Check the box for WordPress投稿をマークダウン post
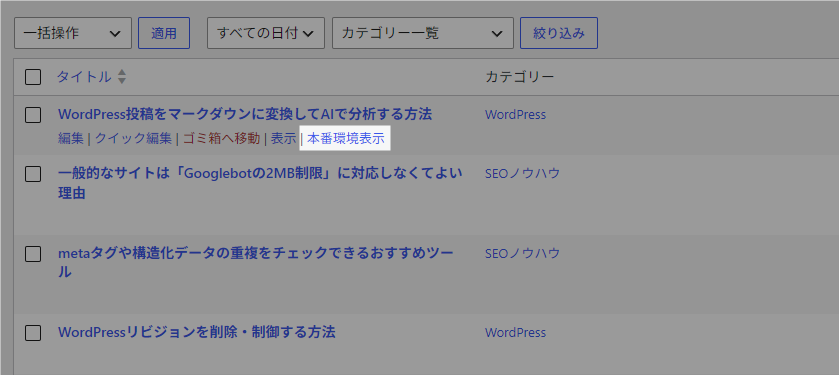The width and height of the screenshot is (839, 375). (x=33, y=114)
